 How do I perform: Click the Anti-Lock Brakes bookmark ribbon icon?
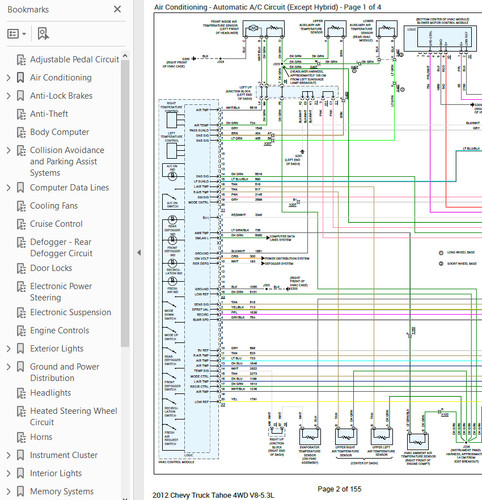(20, 96)
